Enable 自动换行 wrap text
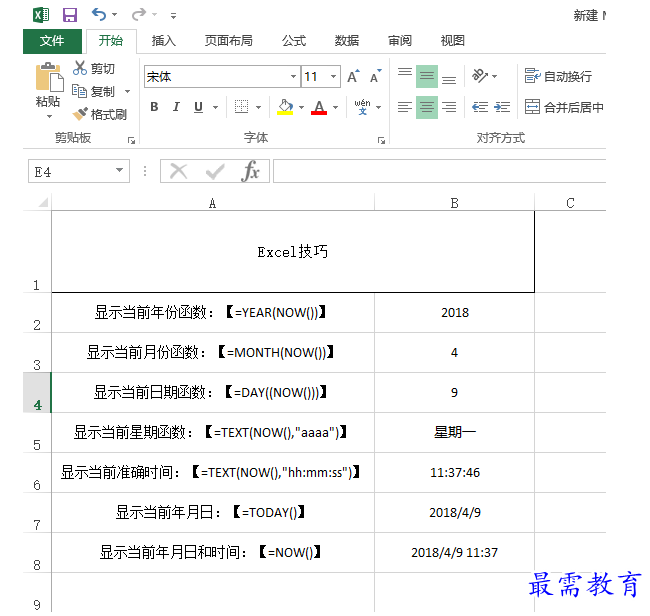Screen dimensions: 650x616 click(x=558, y=76)
